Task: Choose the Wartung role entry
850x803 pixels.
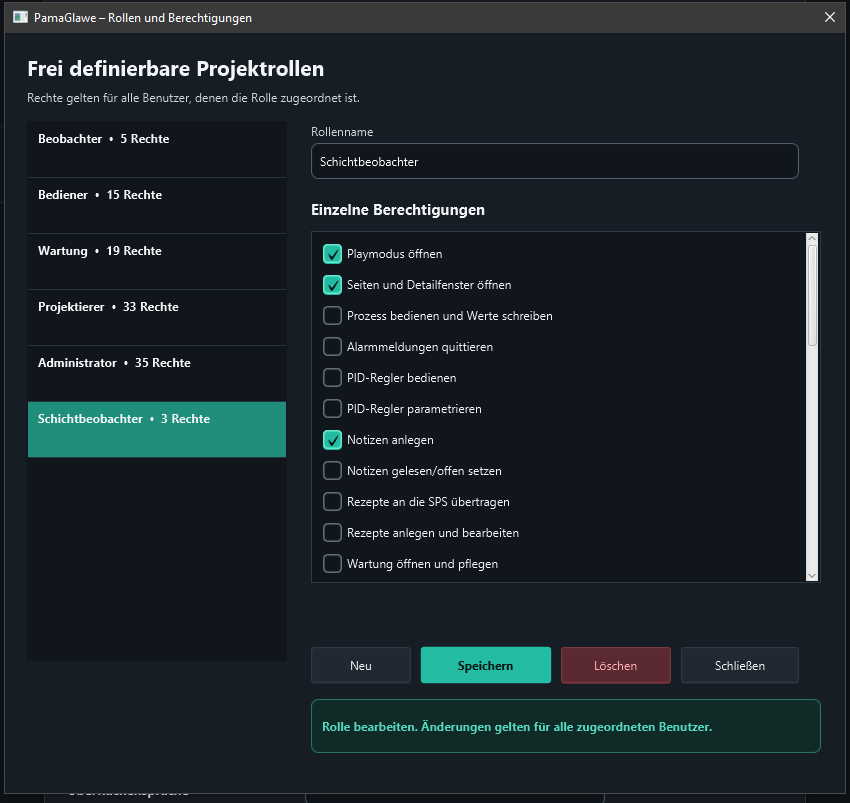Action: pyautogui.click(x=157, y=261)
